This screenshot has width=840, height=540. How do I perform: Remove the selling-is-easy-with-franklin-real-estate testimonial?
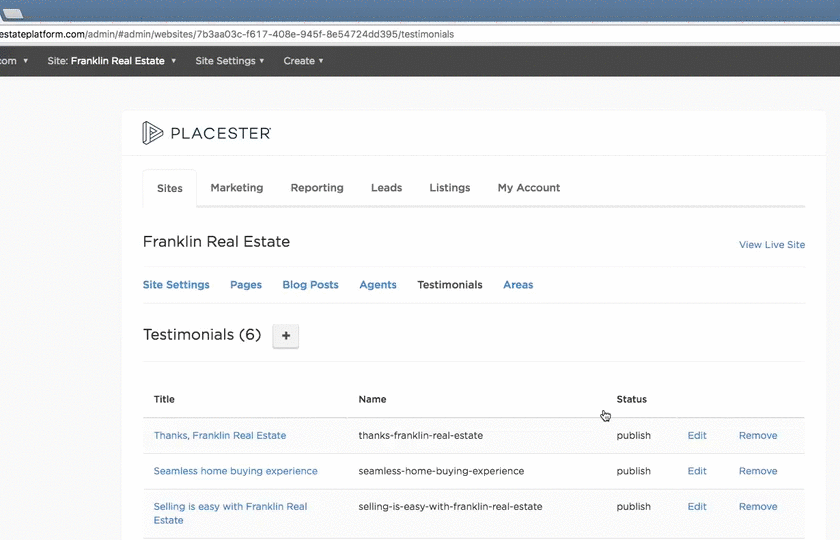pyautogui.click(x=758, y=506)
